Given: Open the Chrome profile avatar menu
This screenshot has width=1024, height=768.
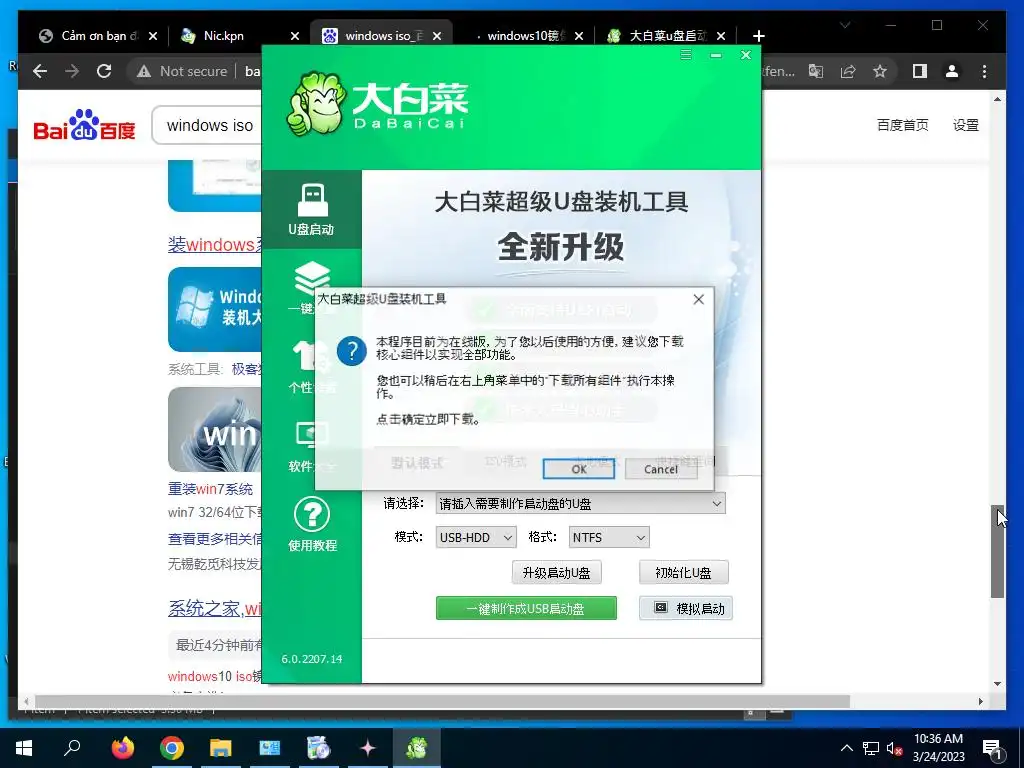Looking at the screenshot, I should pyautogui.click(x=952, y=71).
